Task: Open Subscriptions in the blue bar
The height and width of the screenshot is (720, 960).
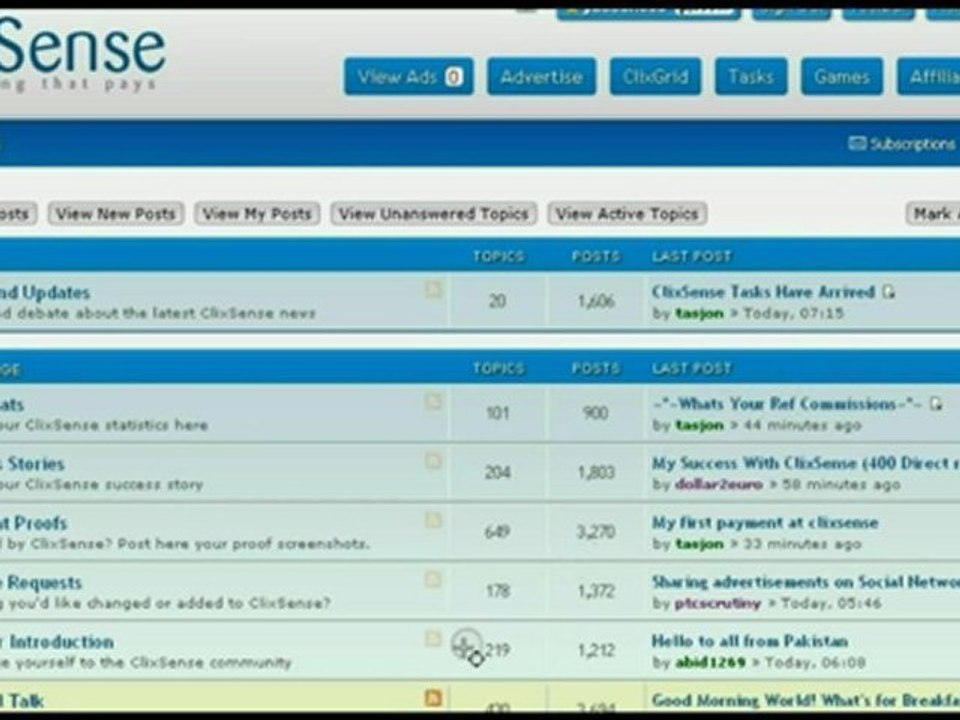Action: (x=912, y=144)
